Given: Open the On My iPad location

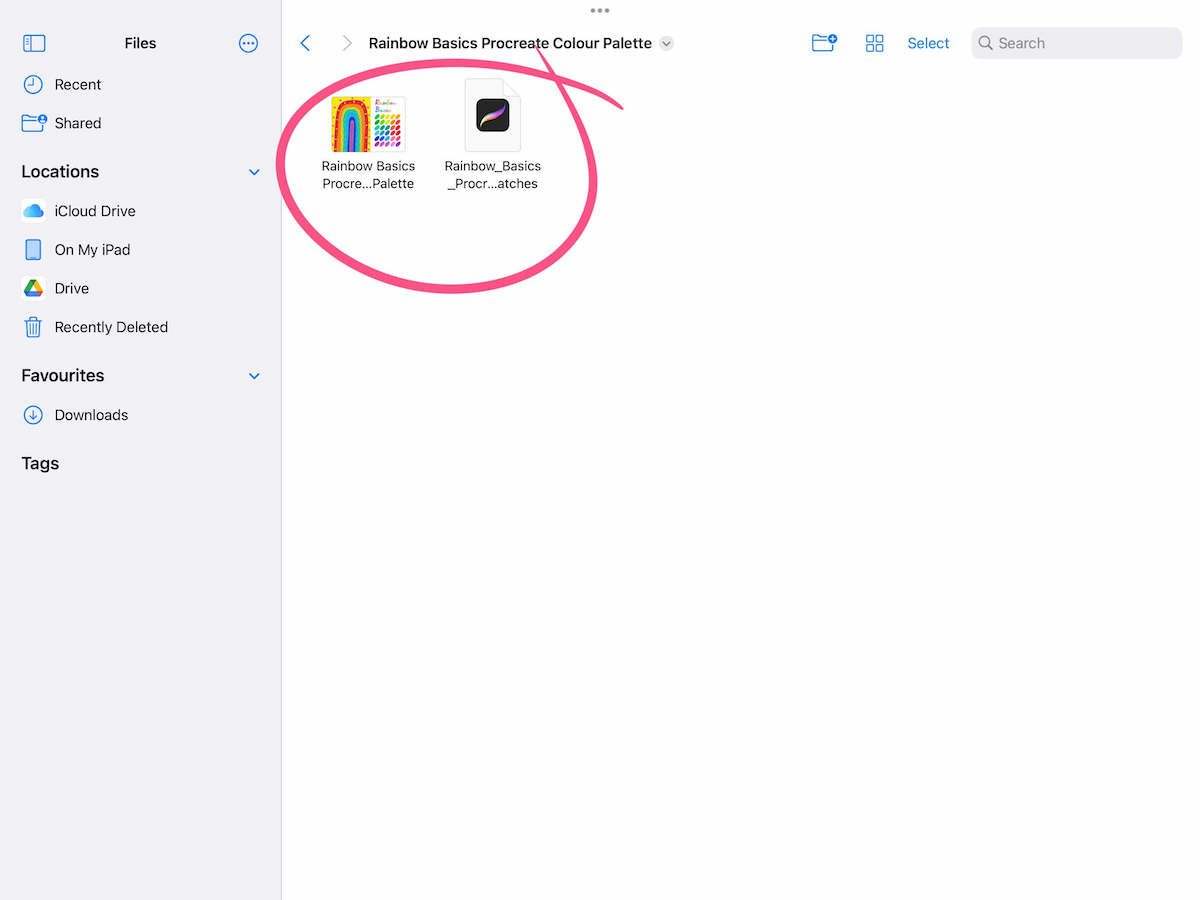Looking at the screenshot, I should click(90, 249).
